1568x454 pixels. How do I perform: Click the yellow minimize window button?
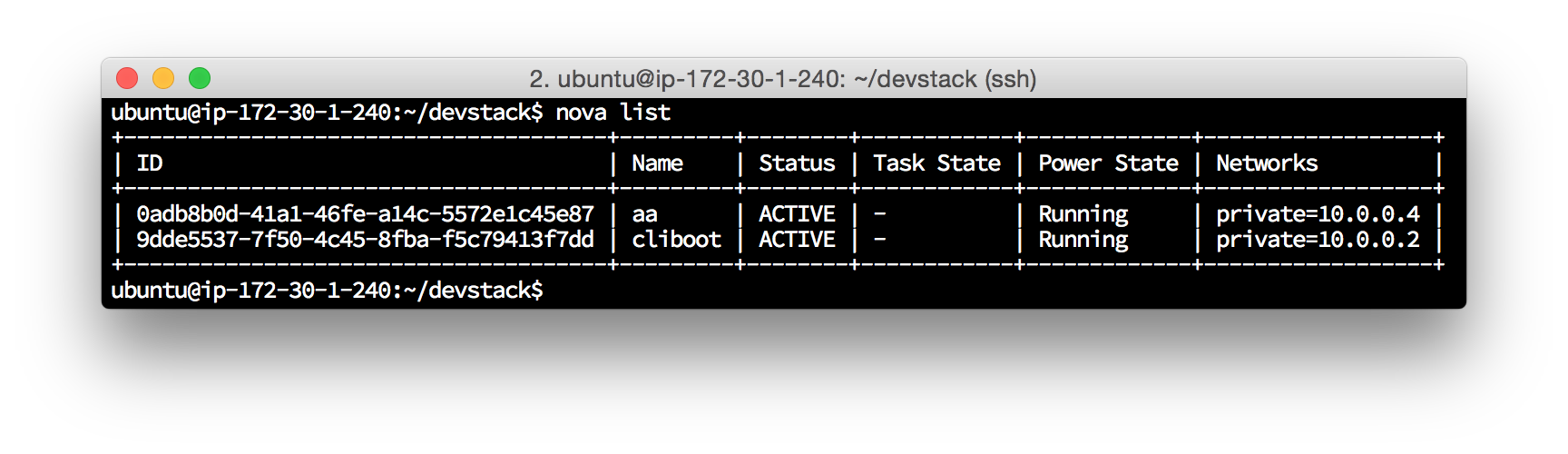coord(163,79)
